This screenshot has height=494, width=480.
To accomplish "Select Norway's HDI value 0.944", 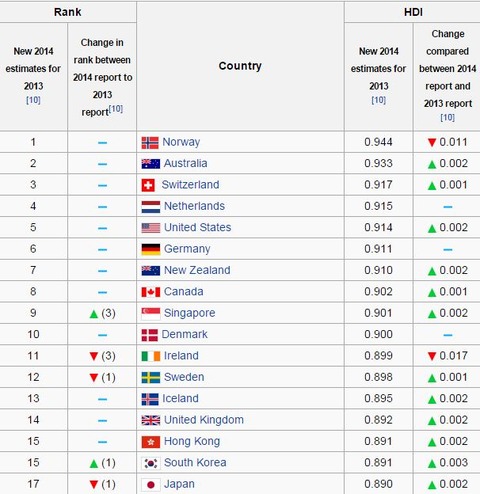I will (378, 142).
